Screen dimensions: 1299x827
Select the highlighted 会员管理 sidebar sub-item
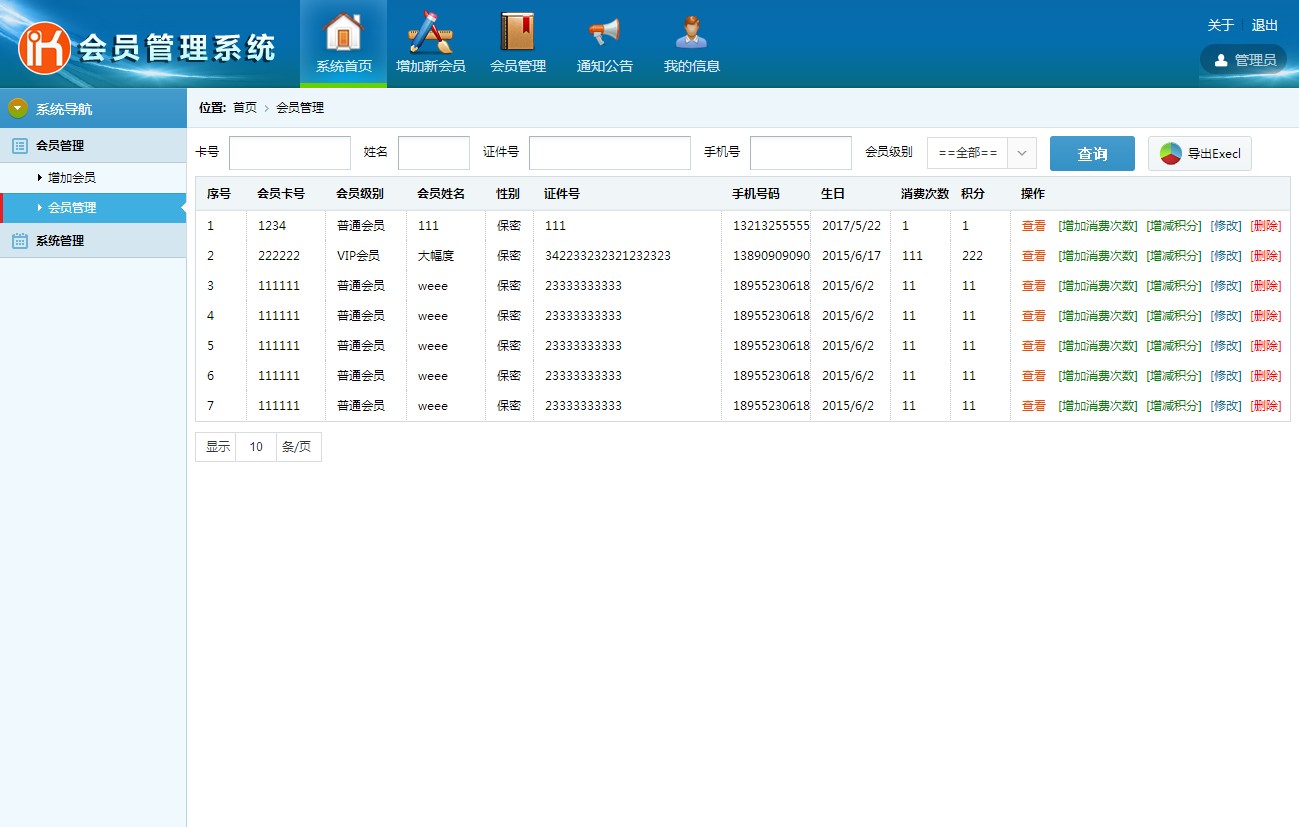72,208
